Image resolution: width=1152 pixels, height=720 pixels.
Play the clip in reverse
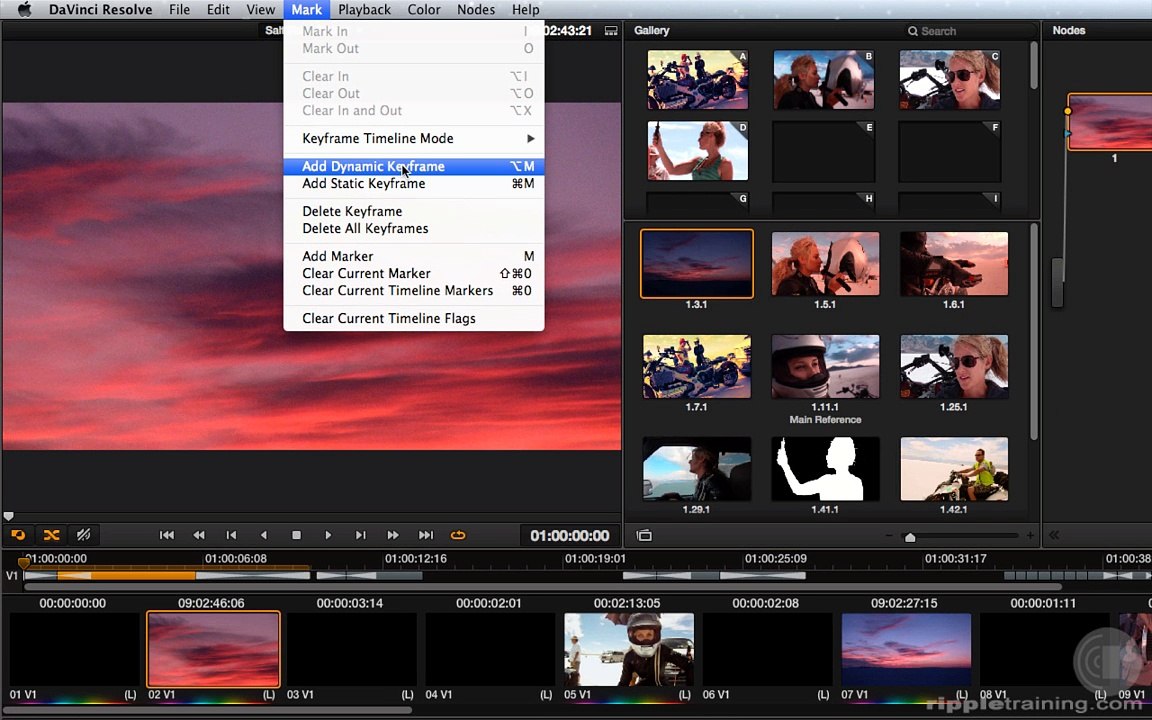pyautogui.click(x=264, y=535)
